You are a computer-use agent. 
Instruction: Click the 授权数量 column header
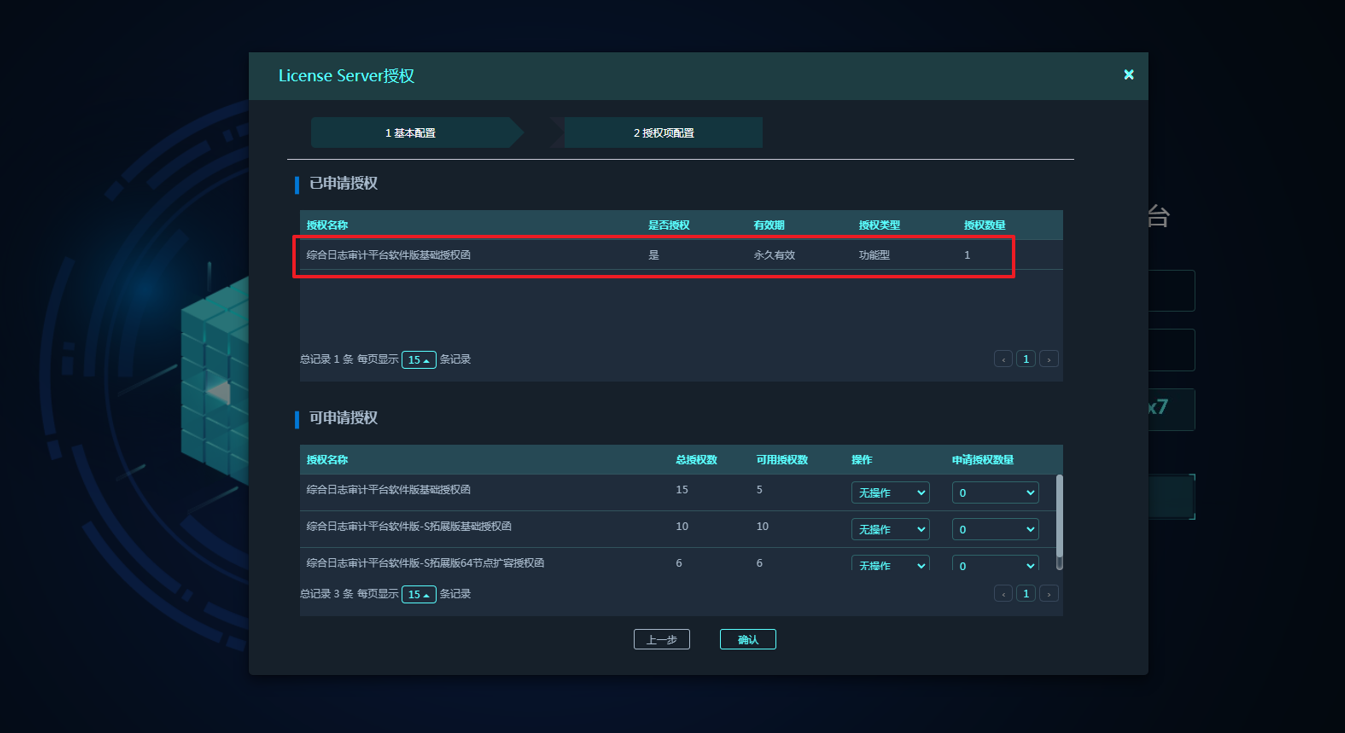click(x=985, y=225)
